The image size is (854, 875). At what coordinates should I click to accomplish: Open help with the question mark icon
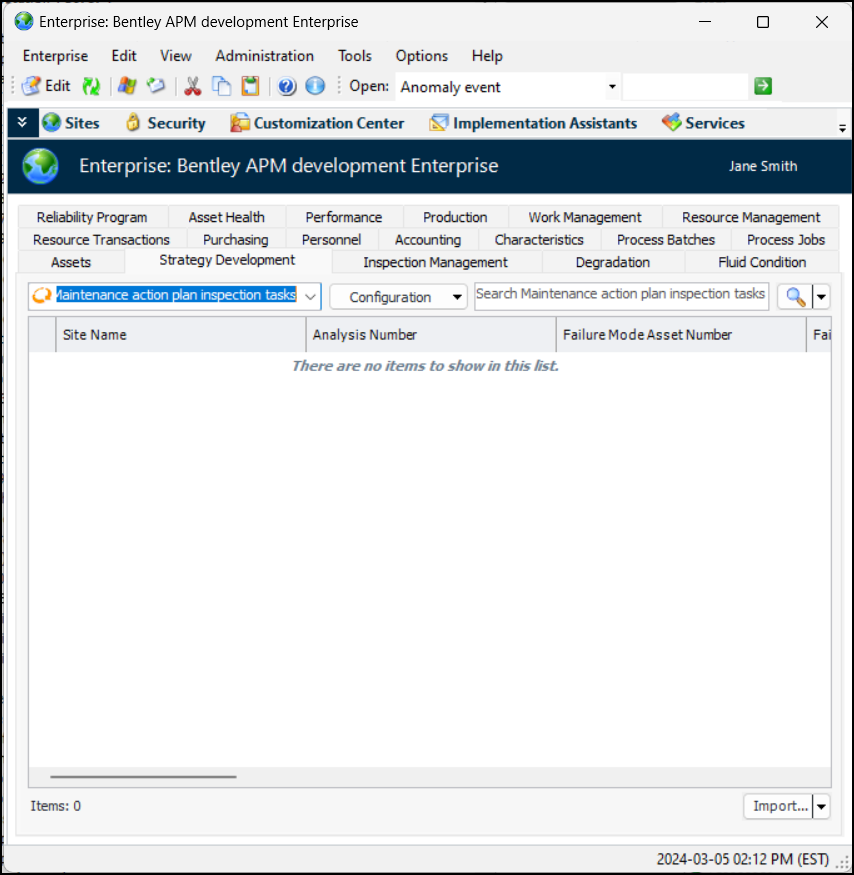pyautogui.click(x=287, y=86)
